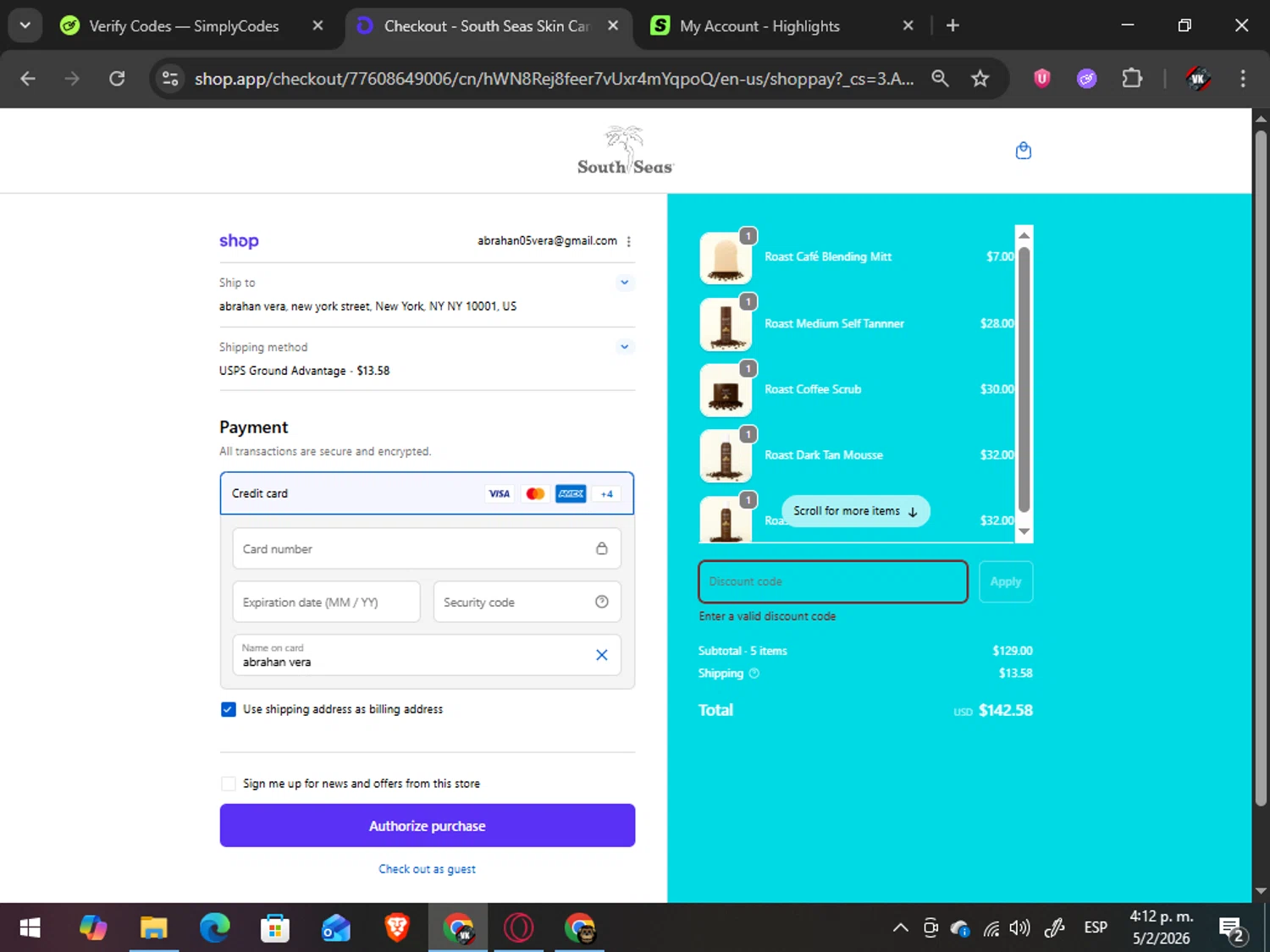Focus the Security code field
This screenshot has height=952, width=1270.
[527, 602]
